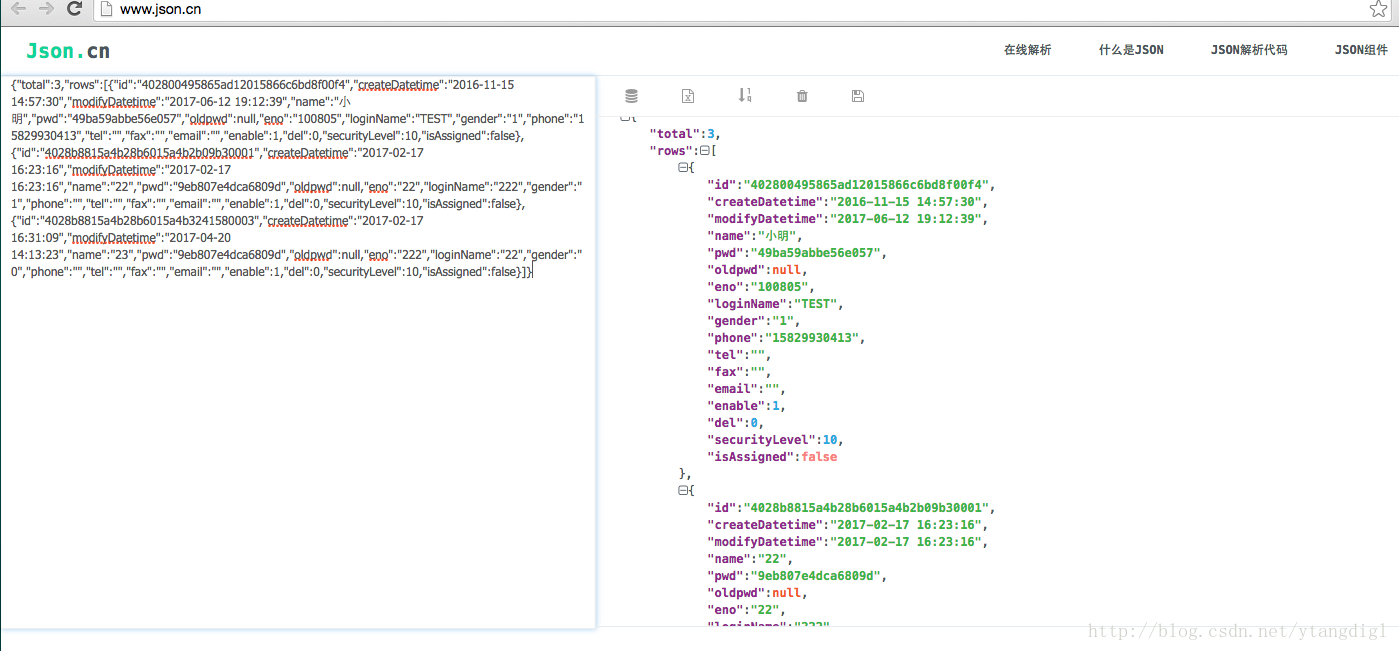Click the "rows" key in the tree

point(670,151)
